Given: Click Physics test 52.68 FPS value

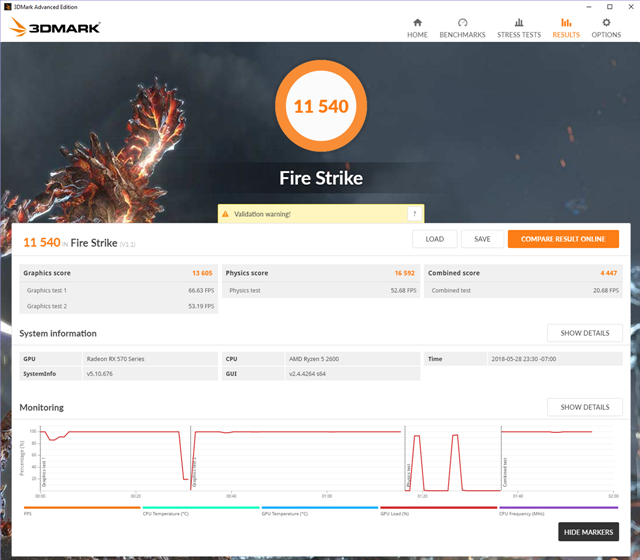Looking at the screenshot, I should (x=403, y=290).
